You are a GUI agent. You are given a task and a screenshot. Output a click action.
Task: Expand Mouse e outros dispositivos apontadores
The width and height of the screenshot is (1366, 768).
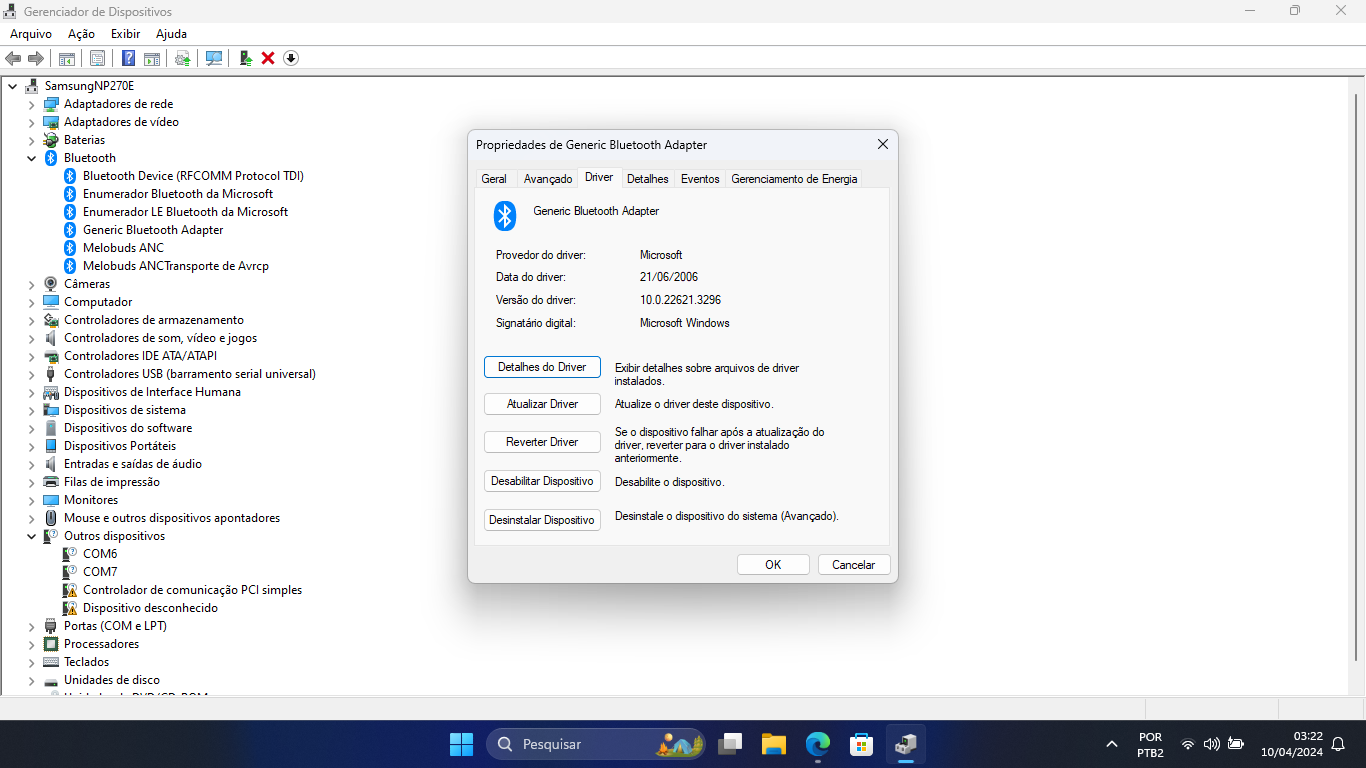(x=31, y=518)
